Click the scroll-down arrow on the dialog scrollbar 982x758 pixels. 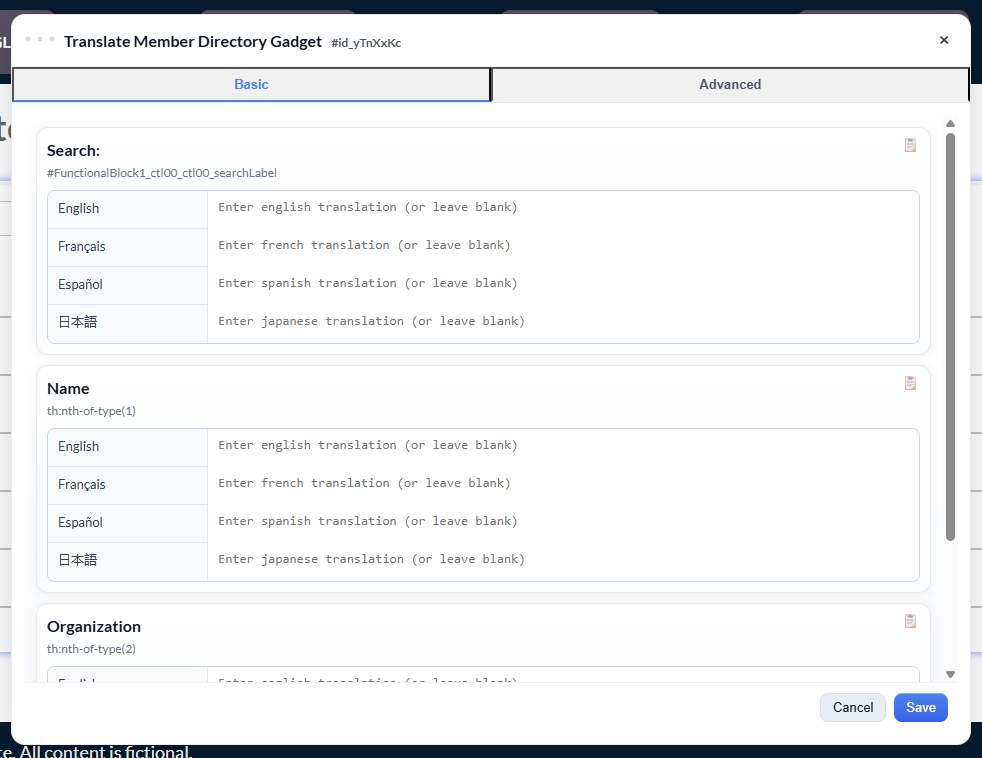coord(951,674)
